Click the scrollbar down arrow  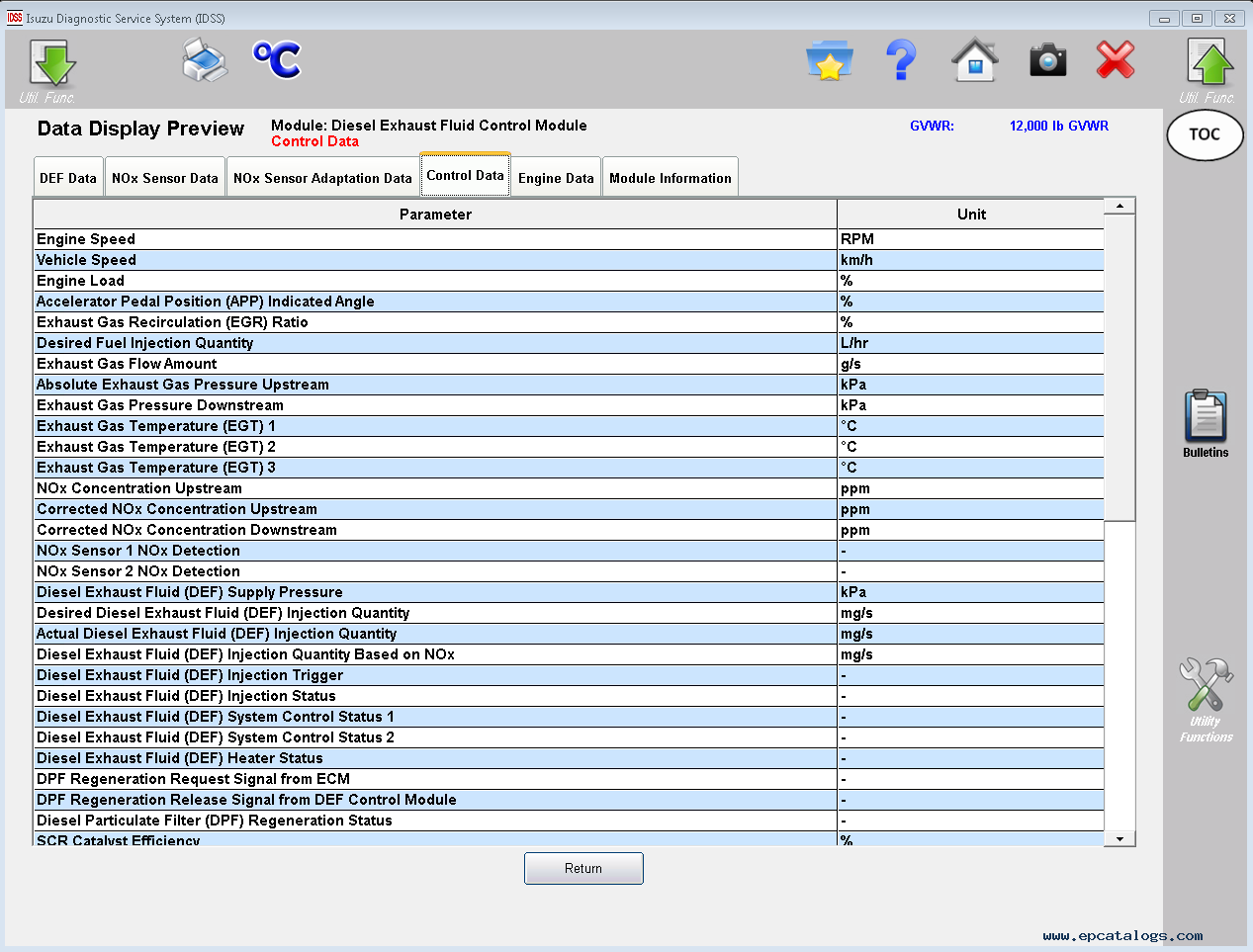(1119, 839)
